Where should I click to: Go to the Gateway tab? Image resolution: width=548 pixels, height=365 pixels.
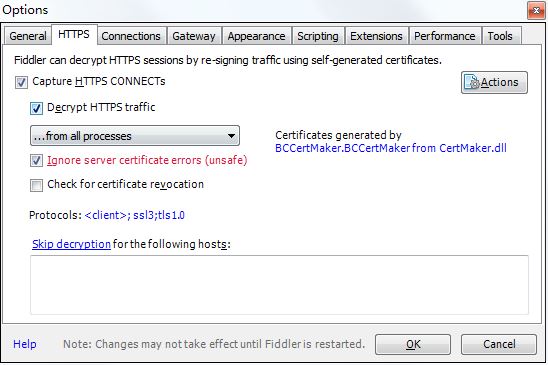pos(194,36)
